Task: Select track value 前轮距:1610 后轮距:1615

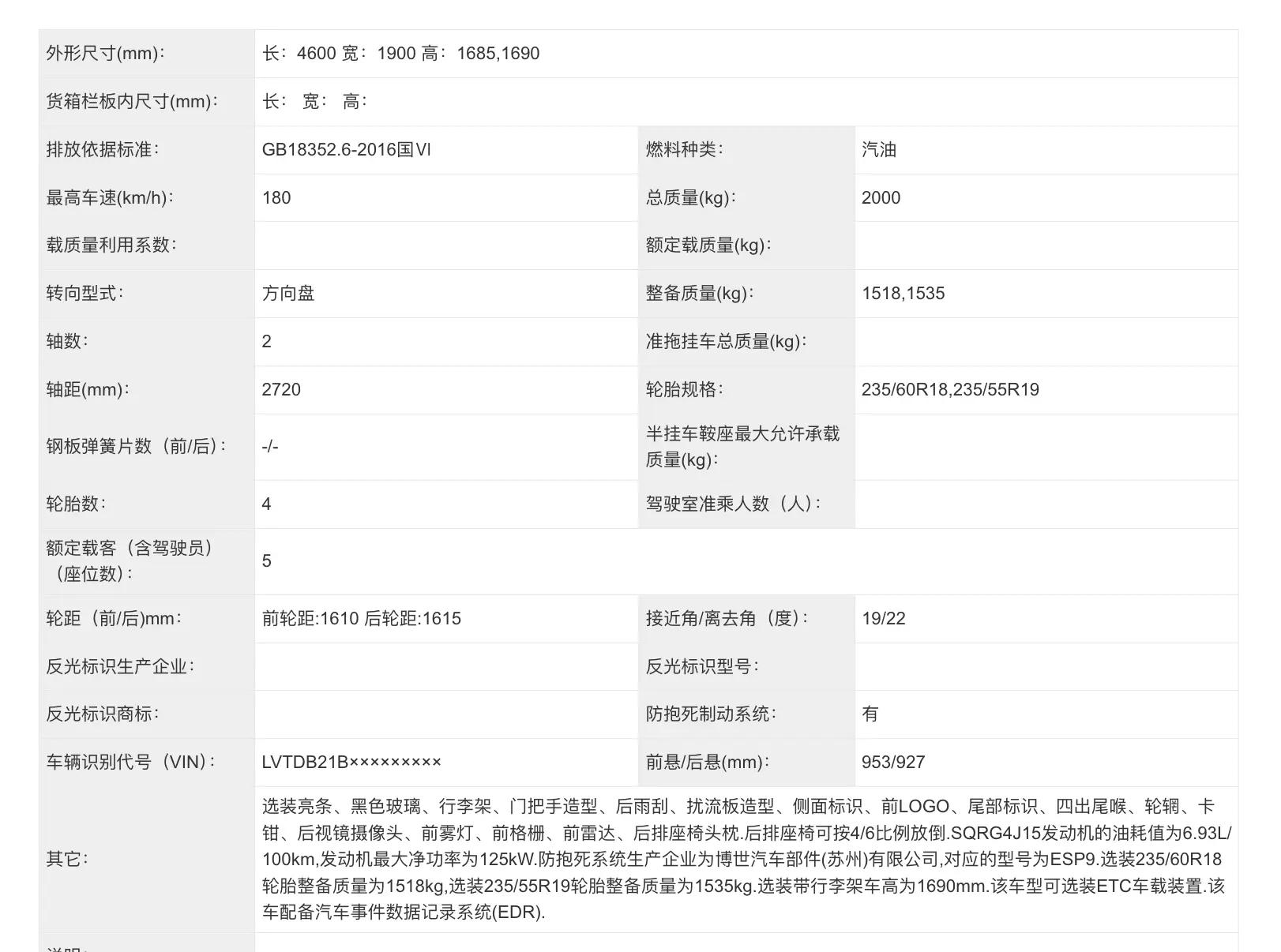Action: pos(362,619)
